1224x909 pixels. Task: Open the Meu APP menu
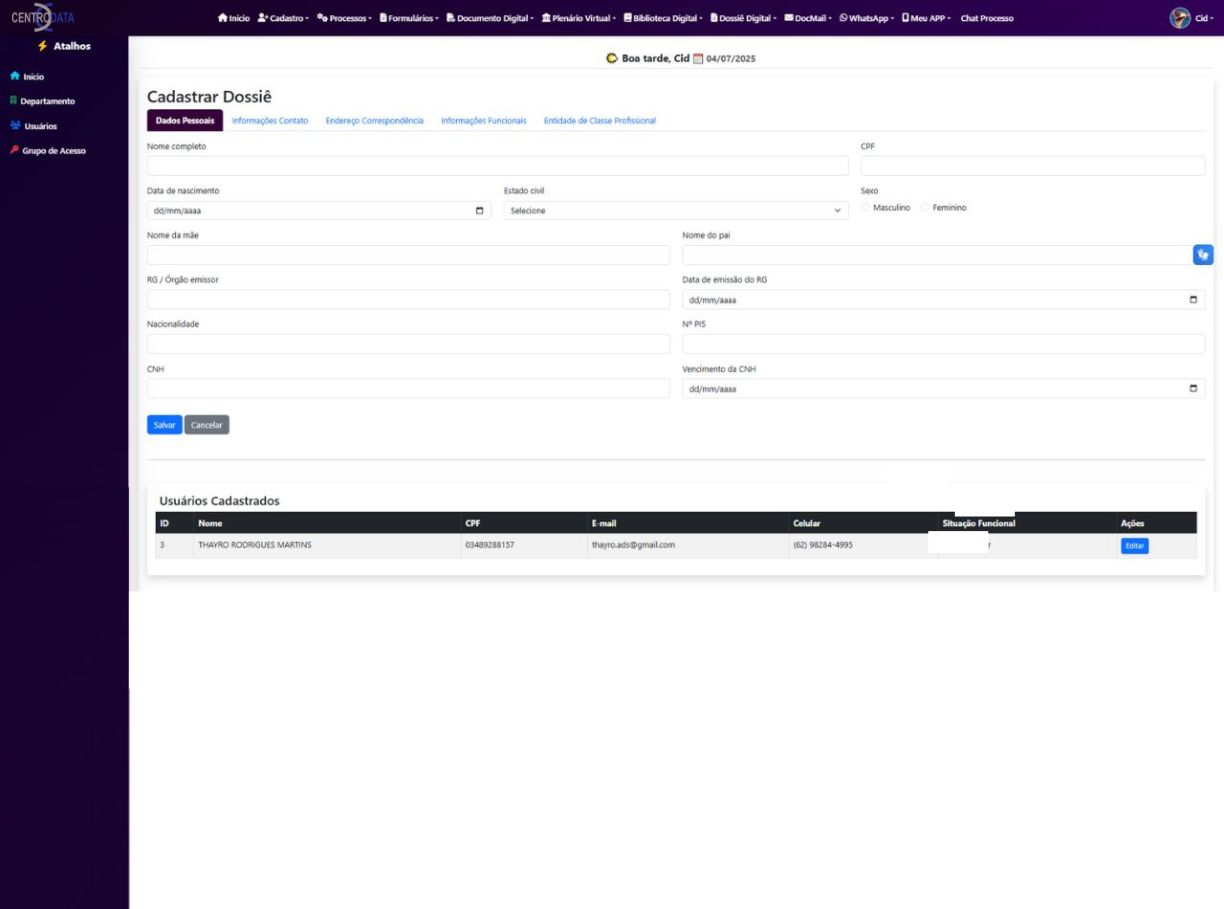pos(927,18)
